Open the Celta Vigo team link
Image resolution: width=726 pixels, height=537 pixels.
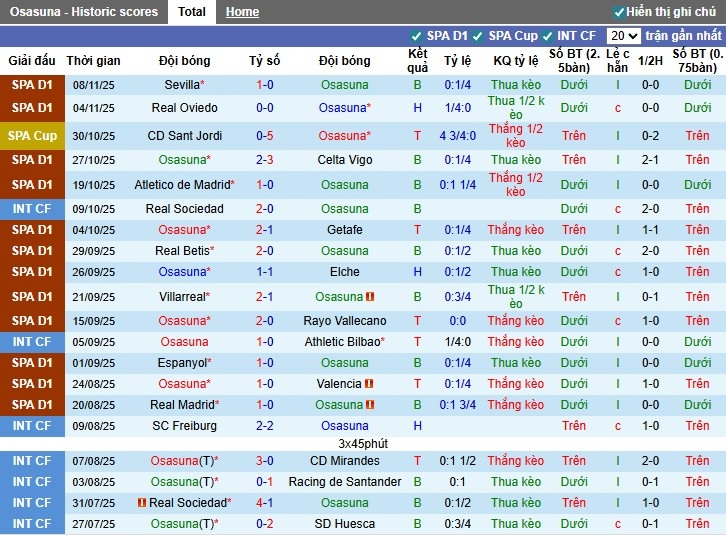344,160
